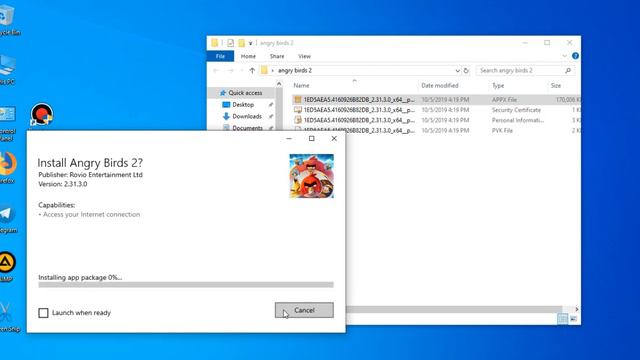This screenshot has width=640, height=360.
Task: Click the Properties quick access toolbar icon
Action: click(x=231, y=43)
